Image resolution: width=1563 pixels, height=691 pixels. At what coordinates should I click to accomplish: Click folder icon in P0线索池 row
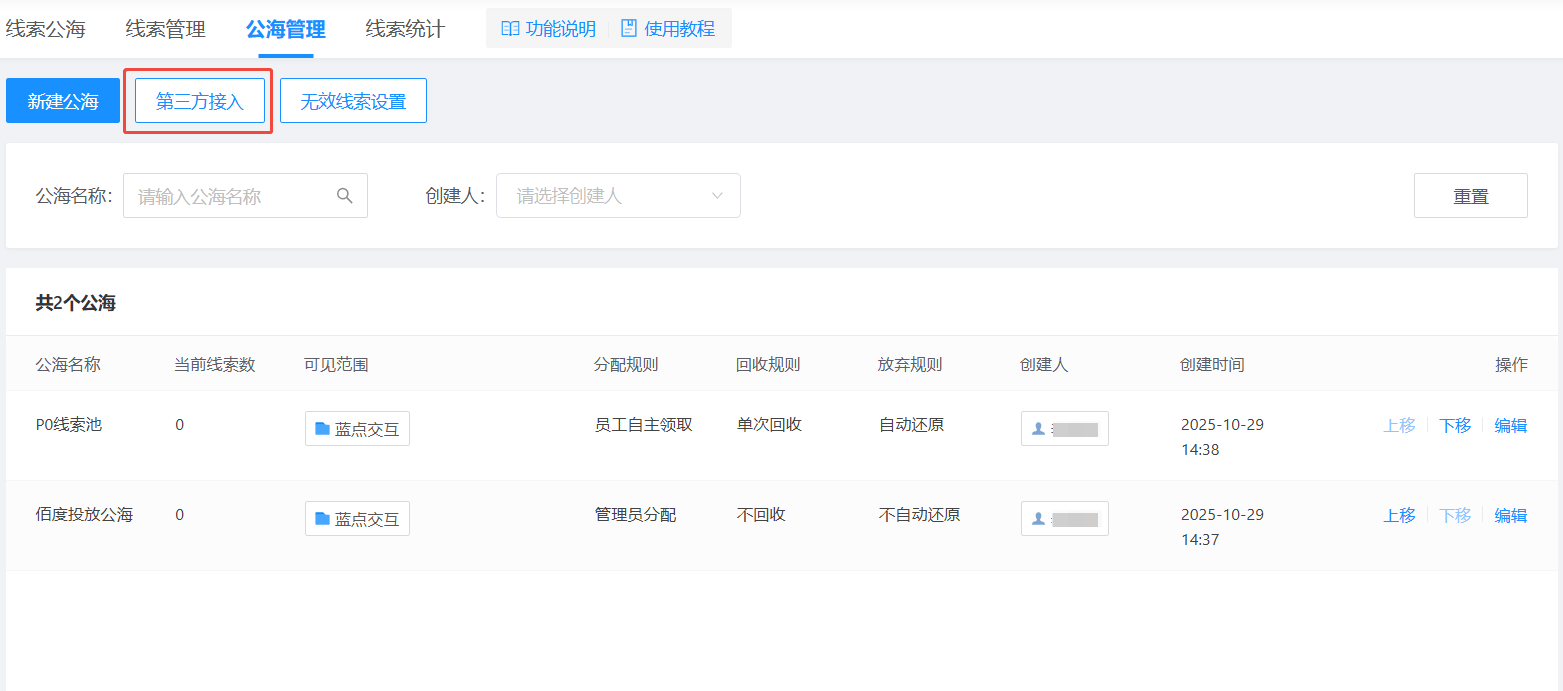pos(322,429)
